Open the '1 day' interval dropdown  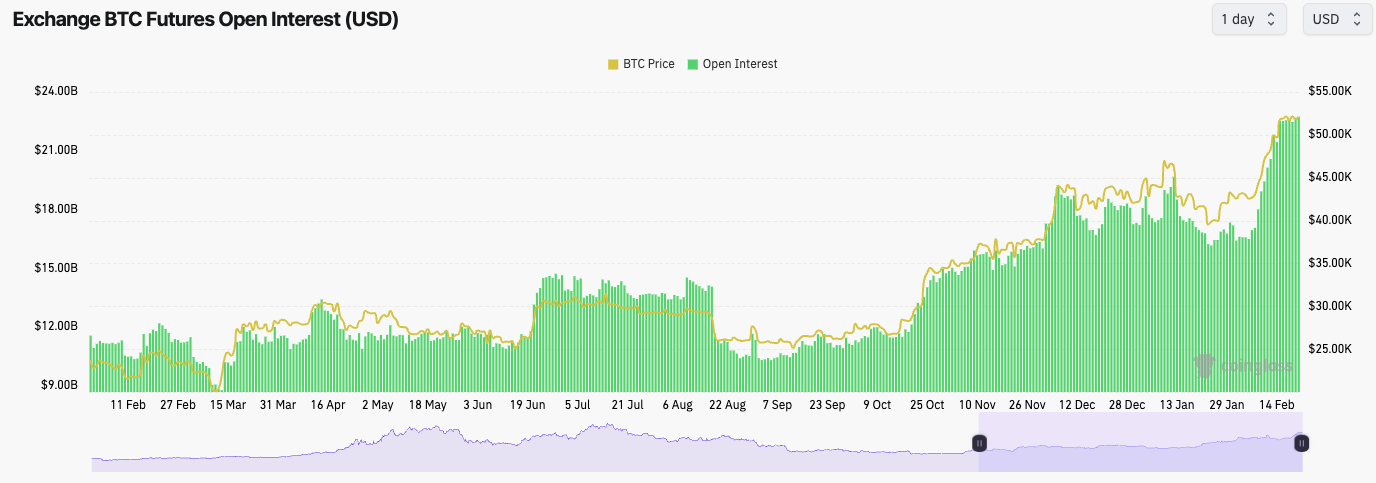point(1248,19)
